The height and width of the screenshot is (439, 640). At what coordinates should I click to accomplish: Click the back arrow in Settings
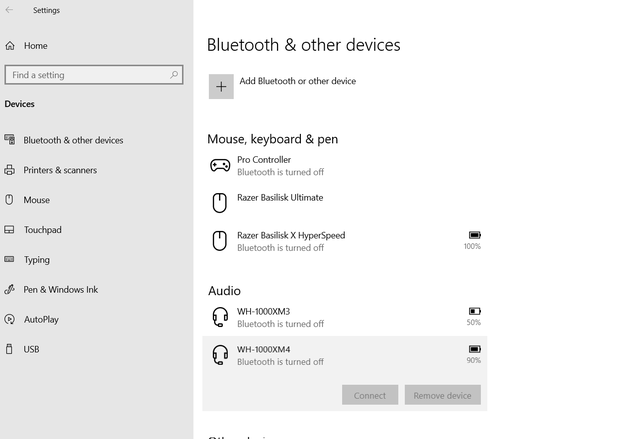(x=9, y=10)
